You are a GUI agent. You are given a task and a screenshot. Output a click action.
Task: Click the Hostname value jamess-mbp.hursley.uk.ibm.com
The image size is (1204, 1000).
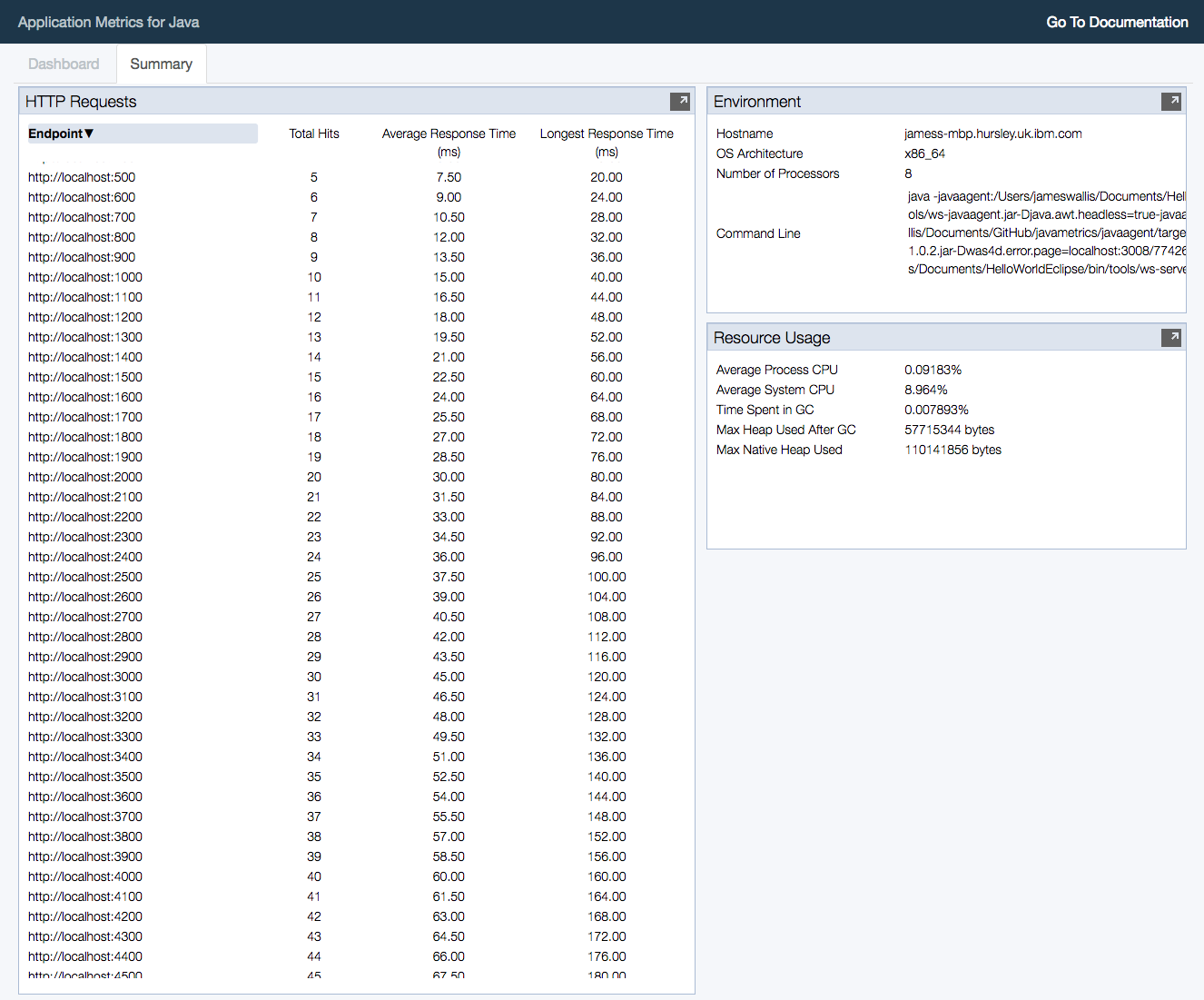[992, 133]
